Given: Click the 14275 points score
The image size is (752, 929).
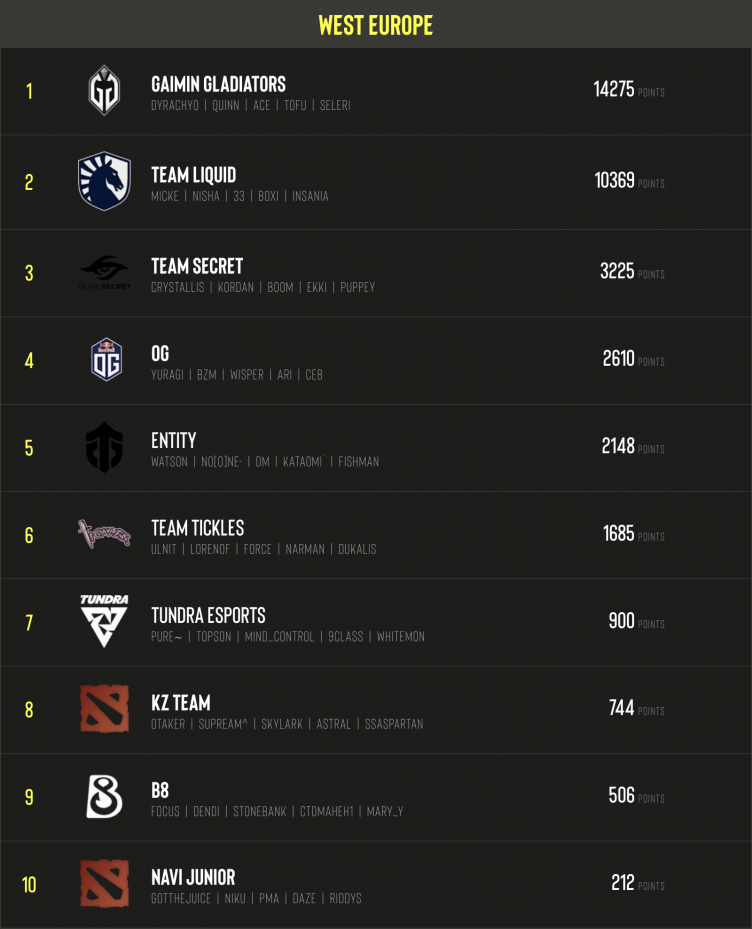Looking at the screenshot, I should pos(614,90).
